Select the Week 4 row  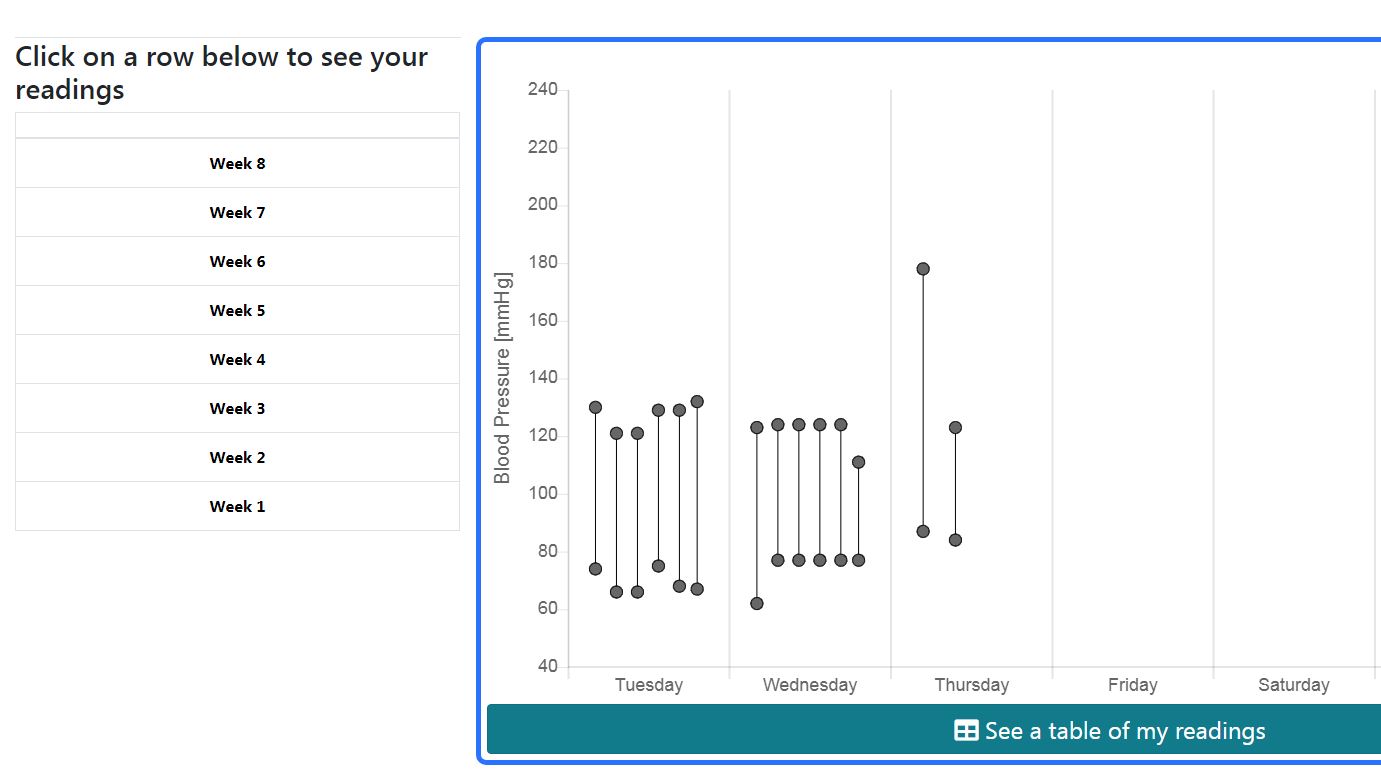[x=237, y=359]
